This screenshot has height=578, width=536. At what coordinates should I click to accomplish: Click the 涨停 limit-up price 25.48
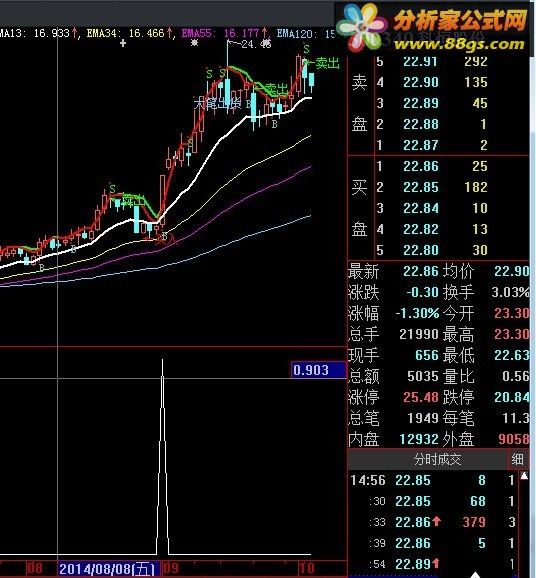pos(421,397)
